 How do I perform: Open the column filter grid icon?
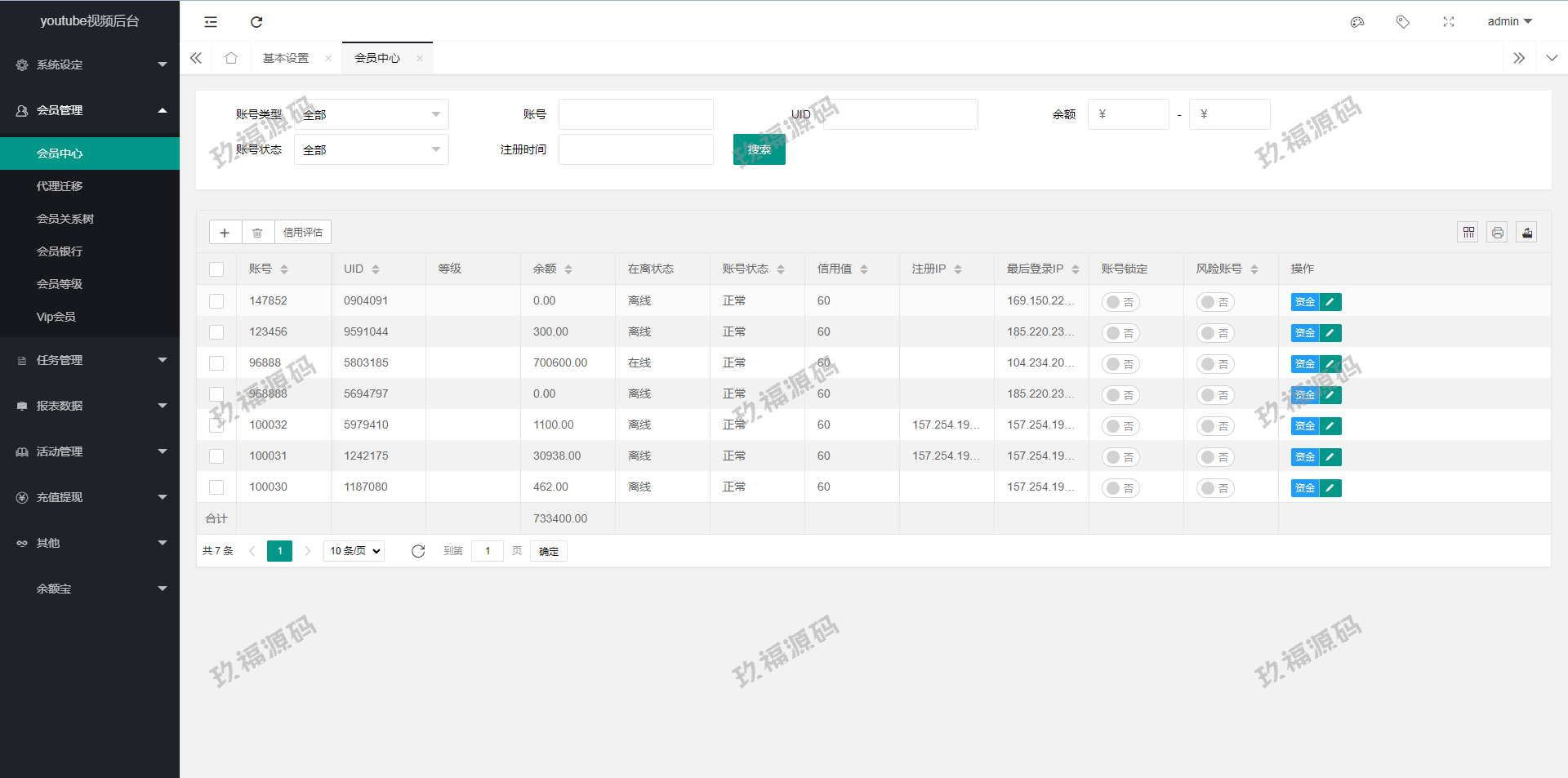(1468, 233)
